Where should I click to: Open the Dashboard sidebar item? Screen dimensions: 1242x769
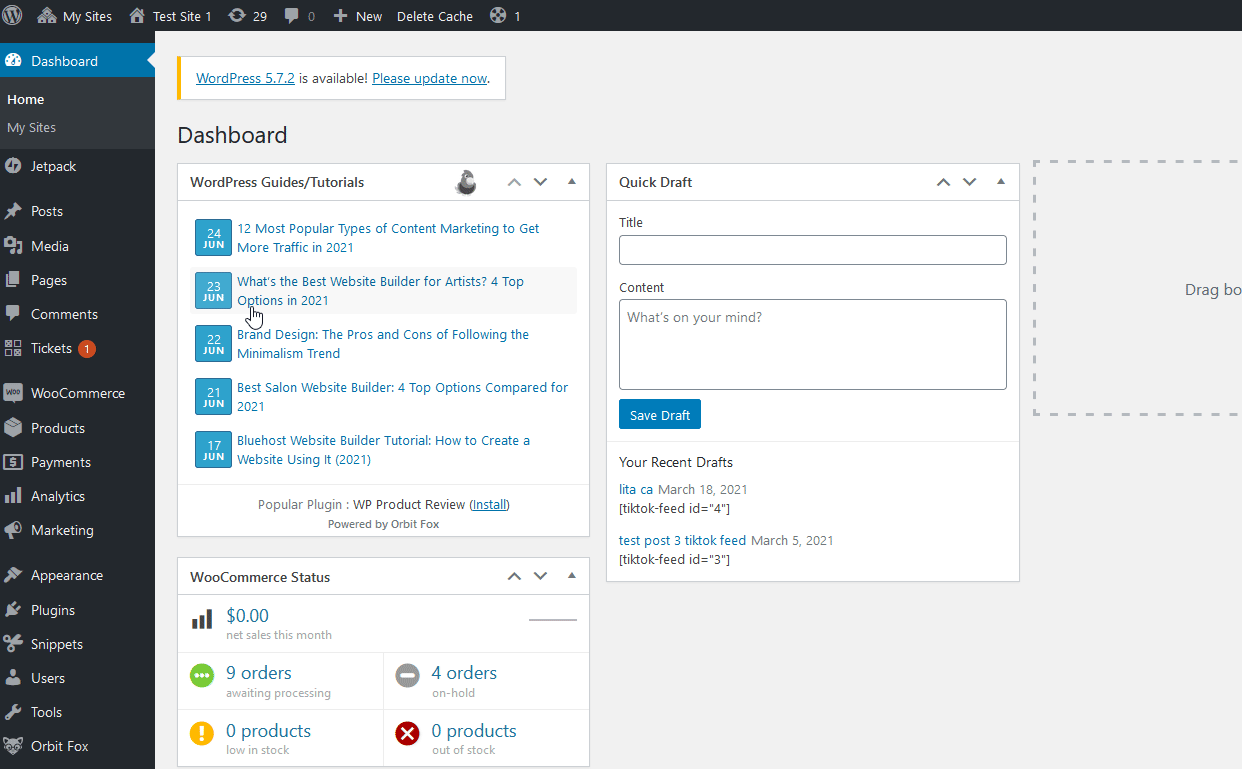(x=77, y=61)
